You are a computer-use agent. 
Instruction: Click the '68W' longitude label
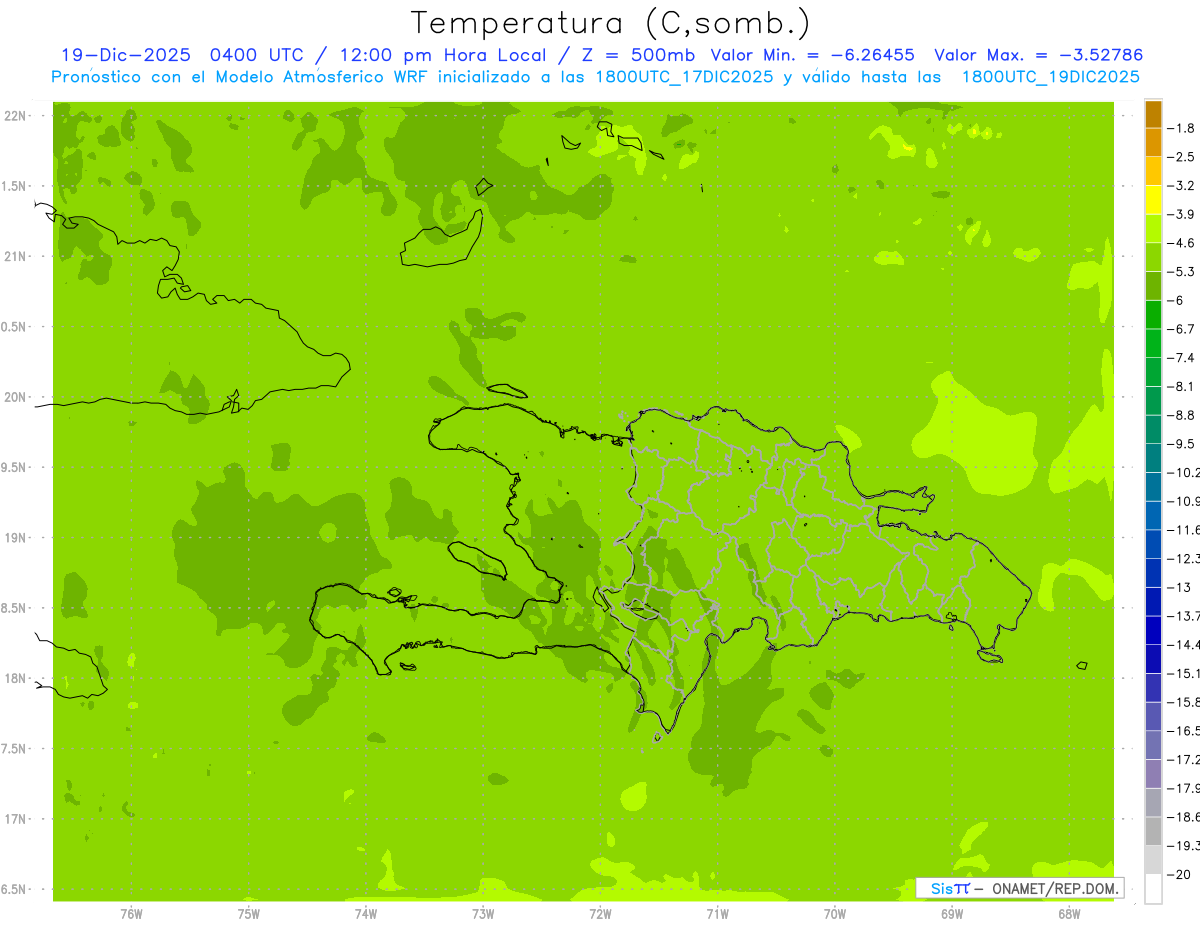click(1069, 913)
